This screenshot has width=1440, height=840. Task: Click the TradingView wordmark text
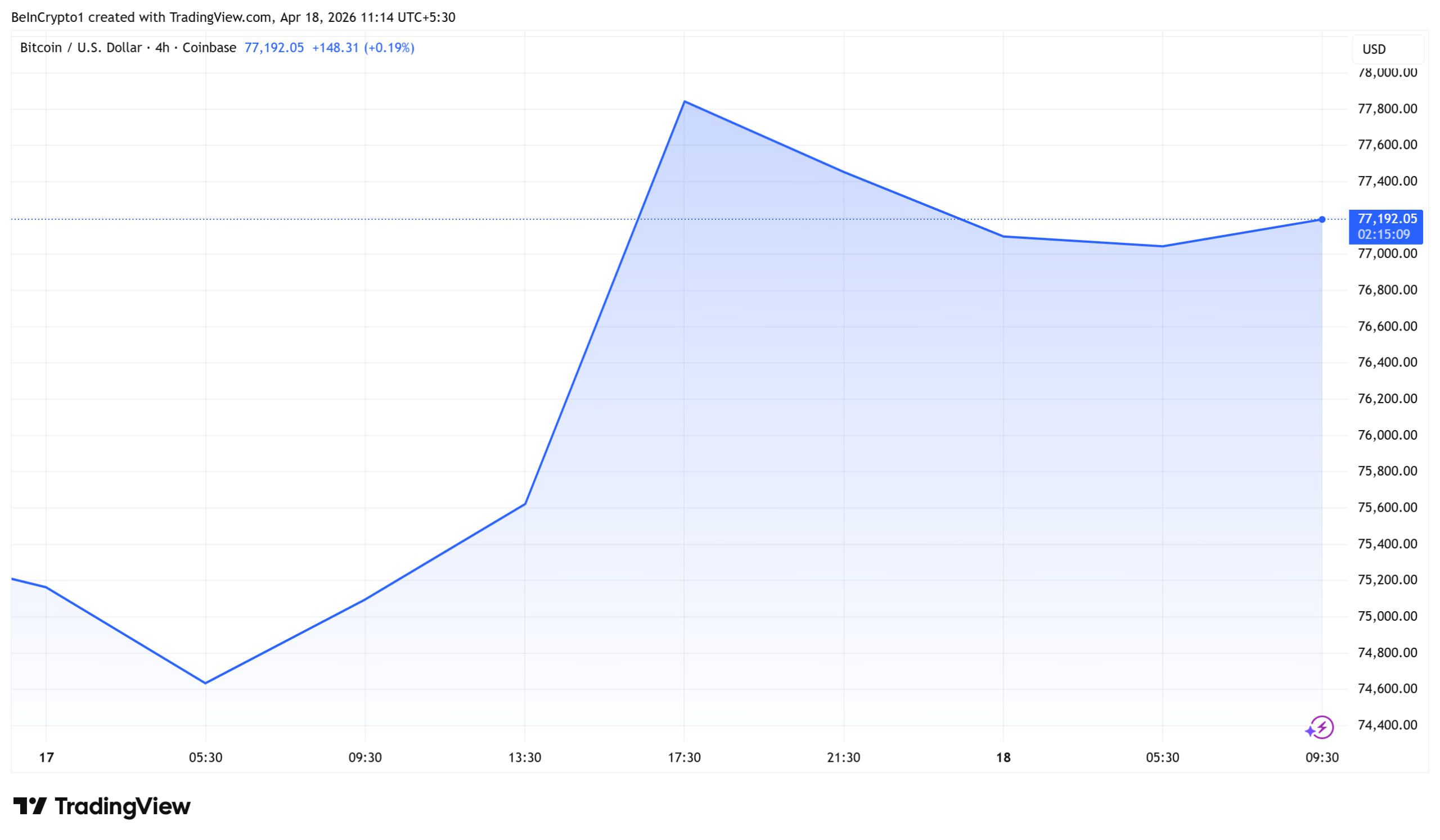coord(122,806)
